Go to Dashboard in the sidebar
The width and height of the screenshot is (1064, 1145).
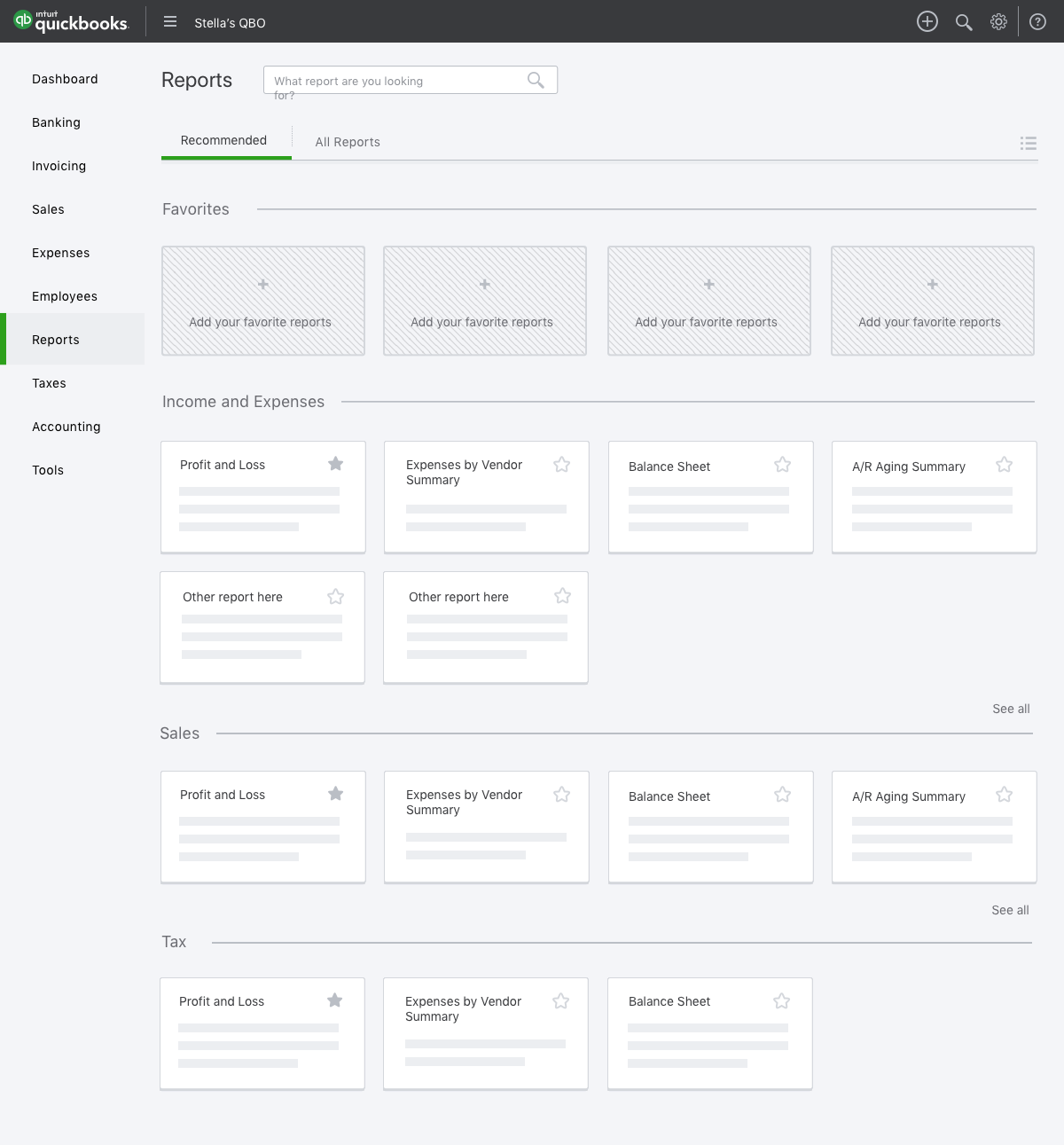[65, 79]
